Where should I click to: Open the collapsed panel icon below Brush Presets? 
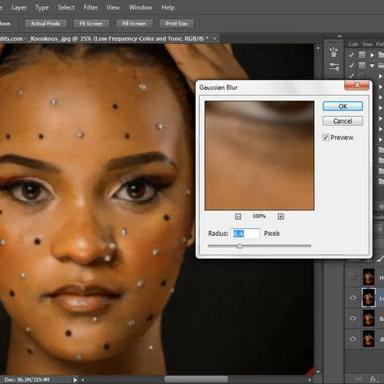[x=334, y=67]
